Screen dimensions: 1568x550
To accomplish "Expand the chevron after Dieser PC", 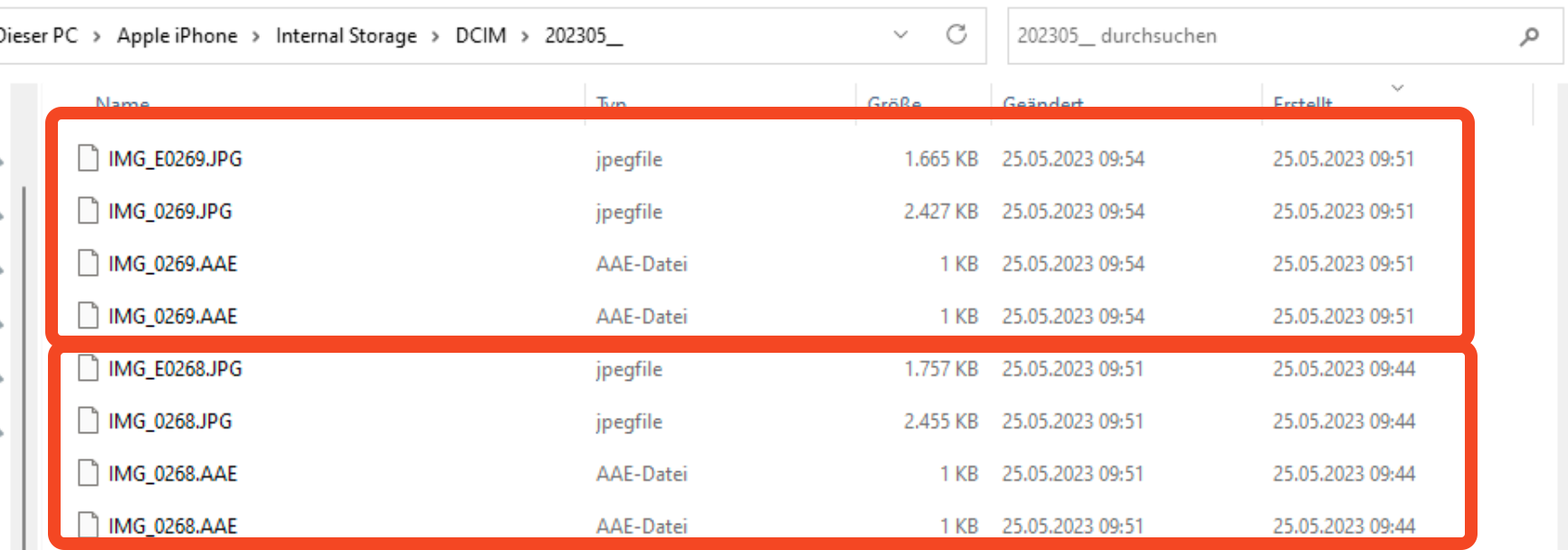I will [x=97, y=36].
